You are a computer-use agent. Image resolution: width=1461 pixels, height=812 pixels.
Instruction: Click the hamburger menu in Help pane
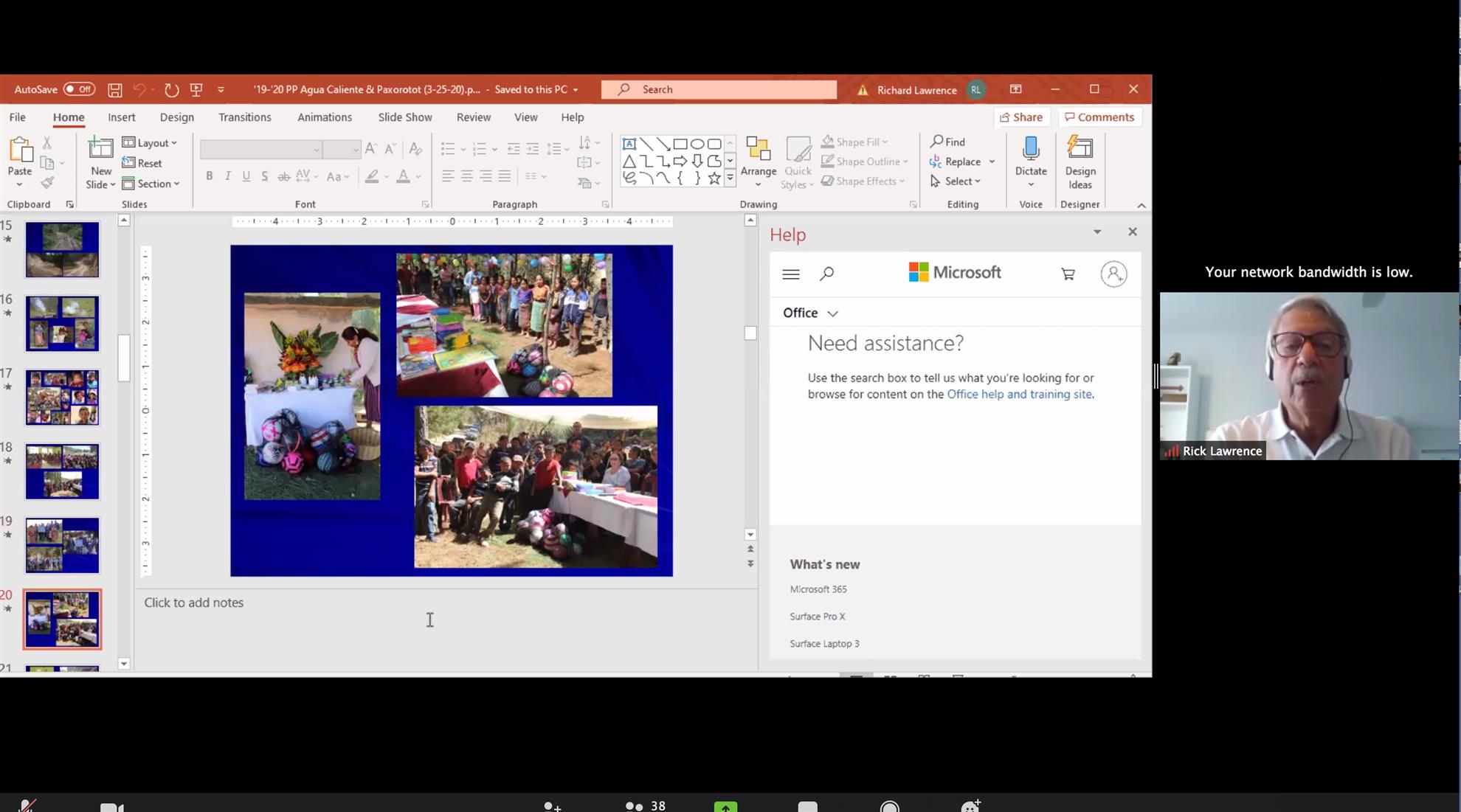[790, 274]
